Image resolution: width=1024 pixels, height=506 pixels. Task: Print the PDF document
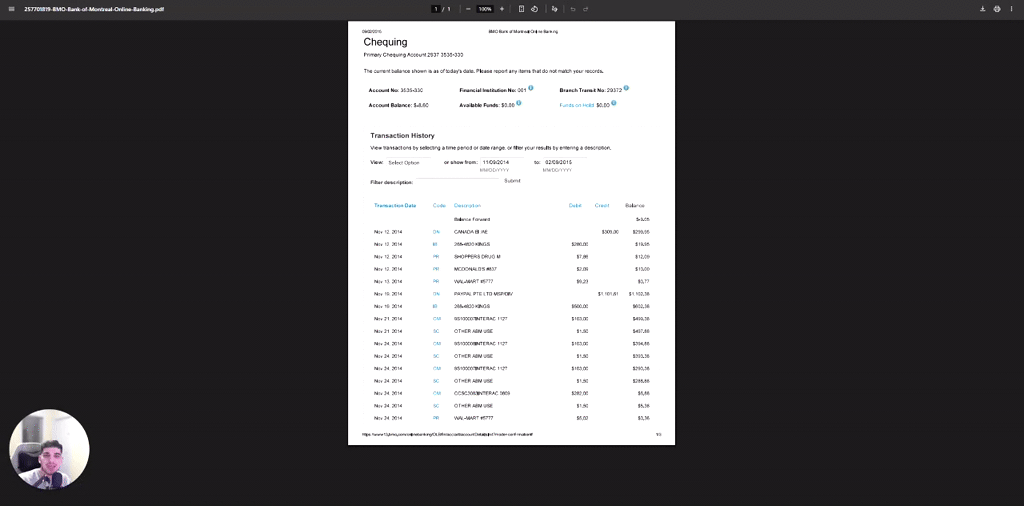[x=997, y=9]
